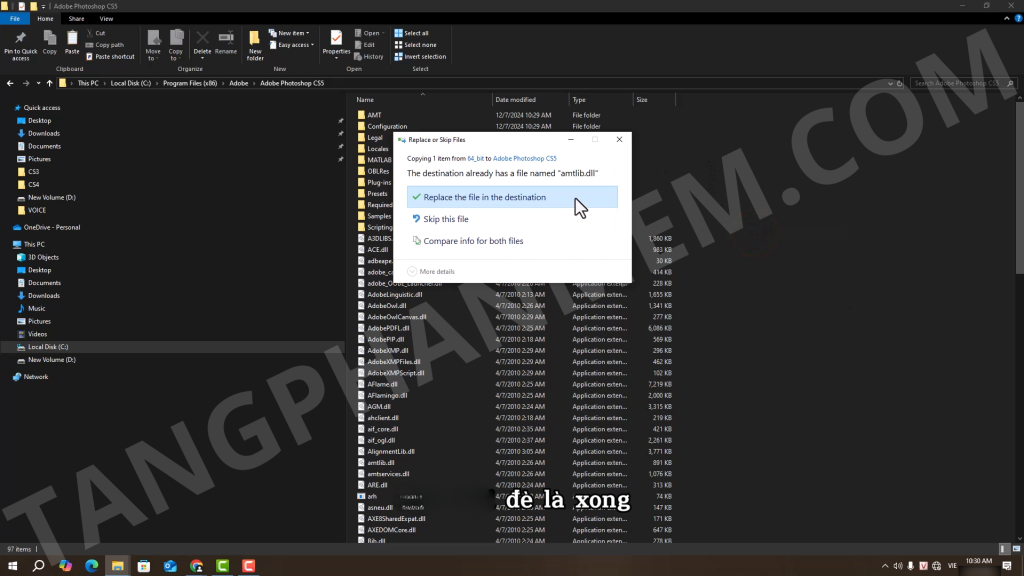
Task: Choose Skip this file in the dialog
Action: (446, 219)
